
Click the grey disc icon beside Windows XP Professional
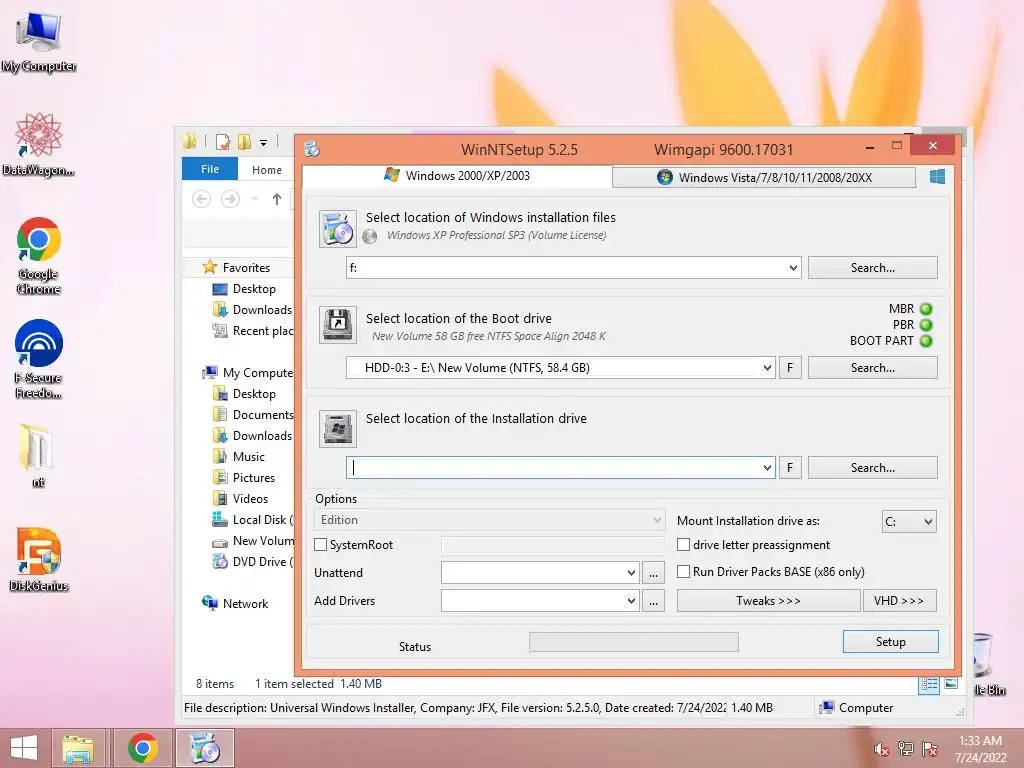(370, 236)
